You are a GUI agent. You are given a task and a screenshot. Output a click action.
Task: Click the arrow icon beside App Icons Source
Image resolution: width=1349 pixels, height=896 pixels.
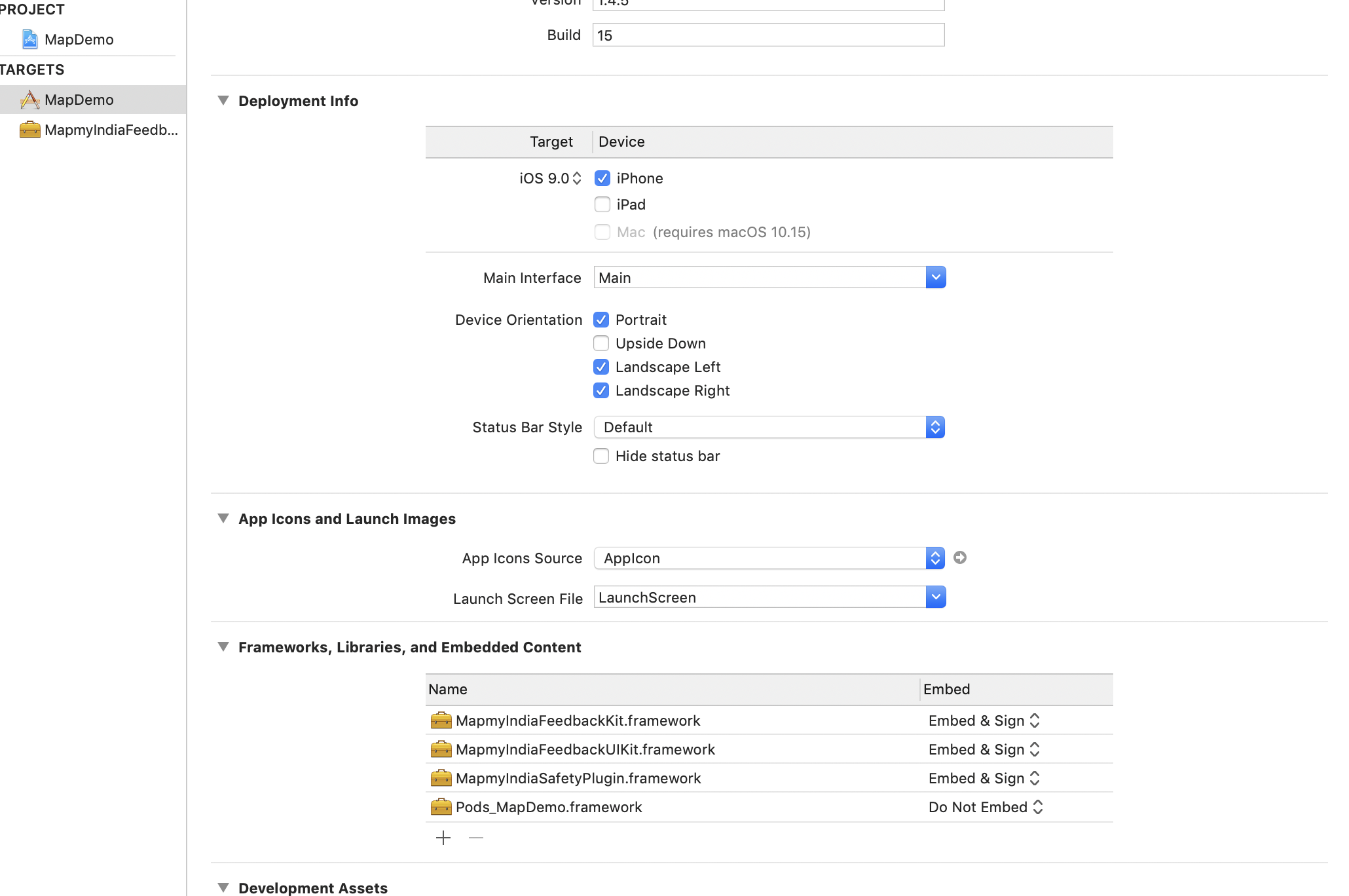[x=960, y=557]
